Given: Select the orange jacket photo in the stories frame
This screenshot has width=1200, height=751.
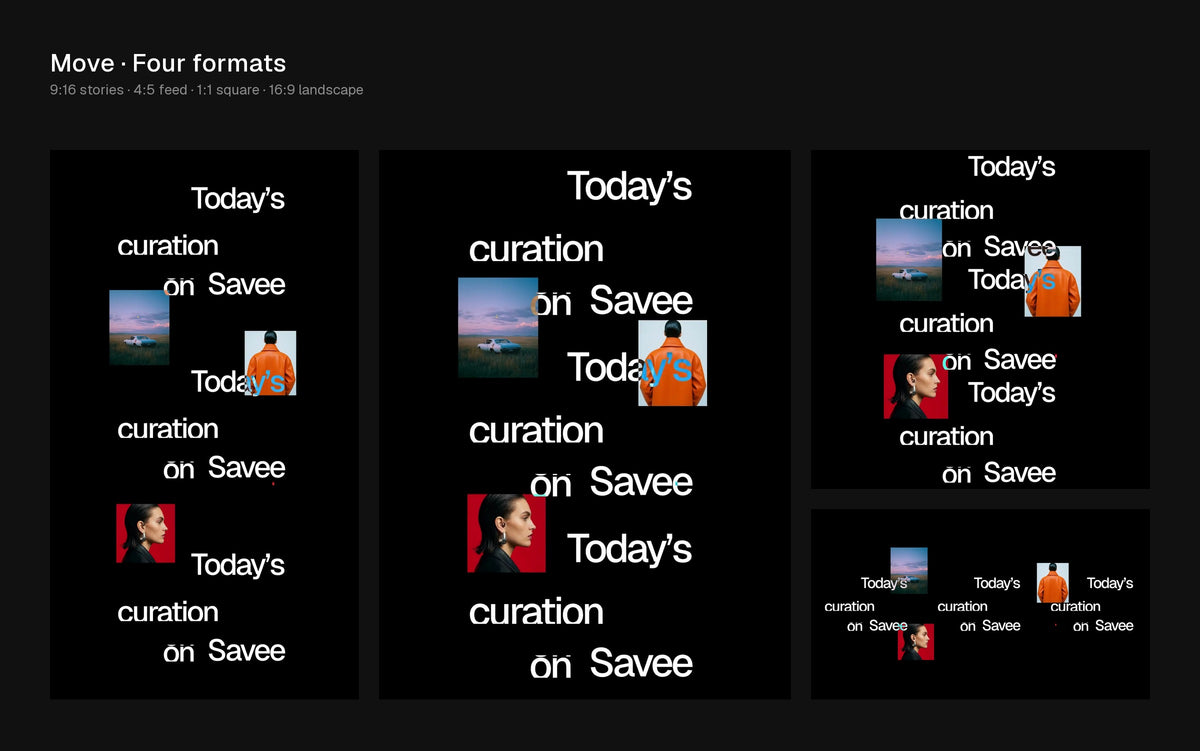Looking at the screenshot, I should (x=270, y=363).
